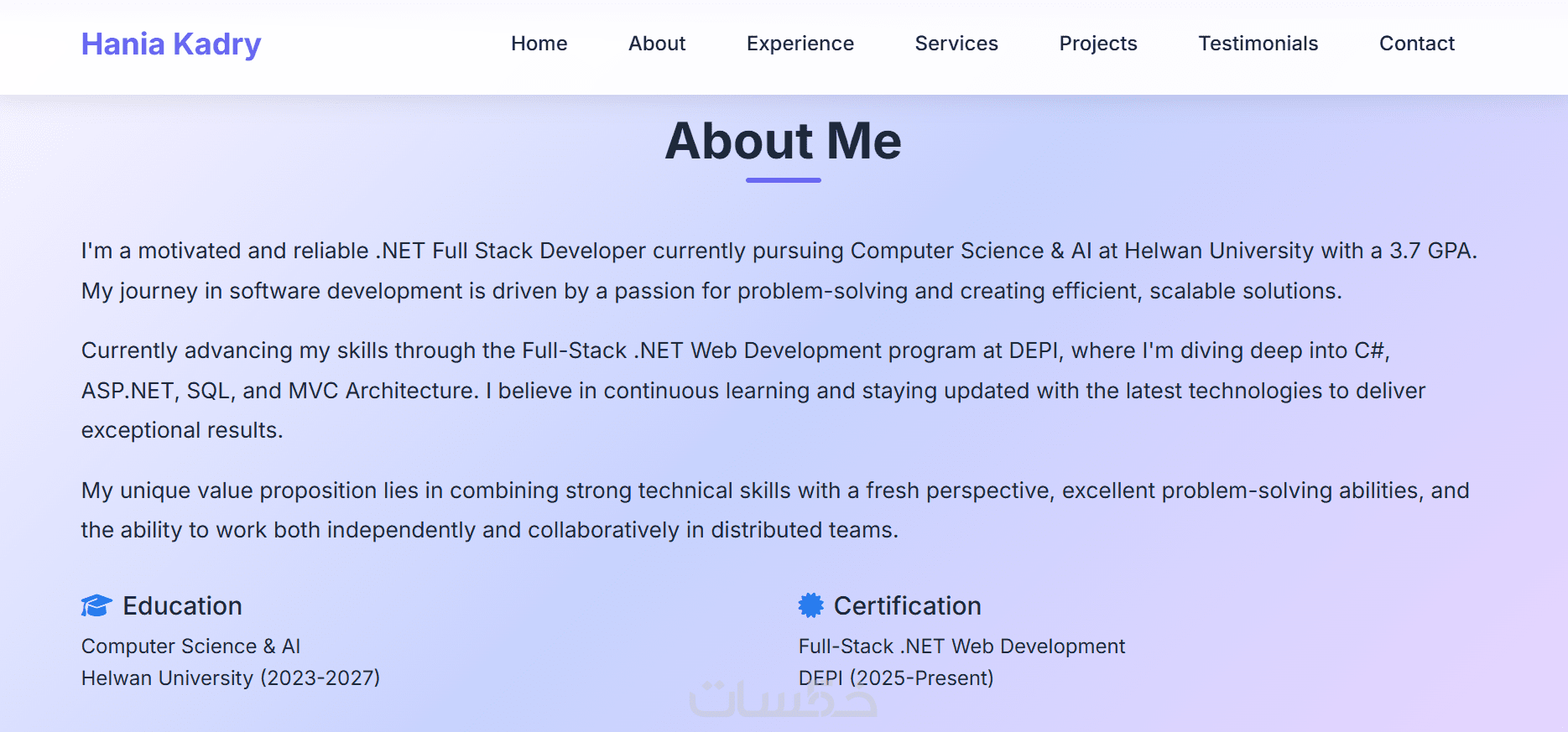Screen dimensions: 1568x732
Task: Go to the Home nav link
Action: 539,44
